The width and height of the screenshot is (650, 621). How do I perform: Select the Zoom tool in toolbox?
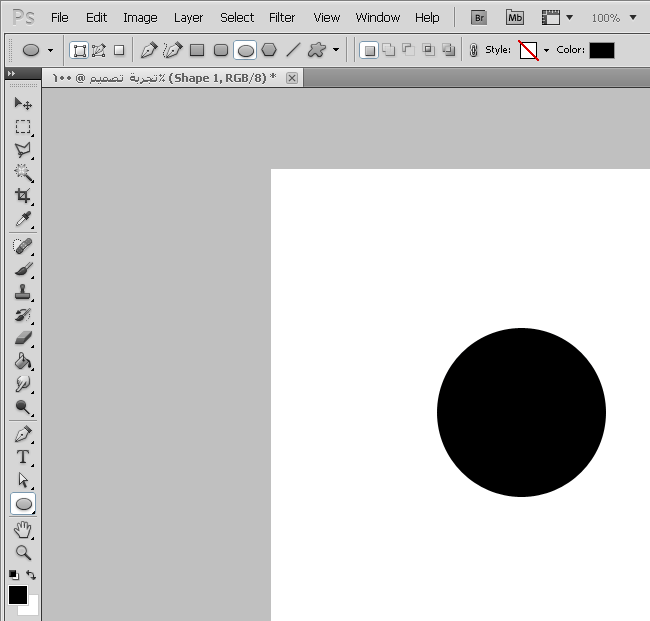(x=22, y=552)
